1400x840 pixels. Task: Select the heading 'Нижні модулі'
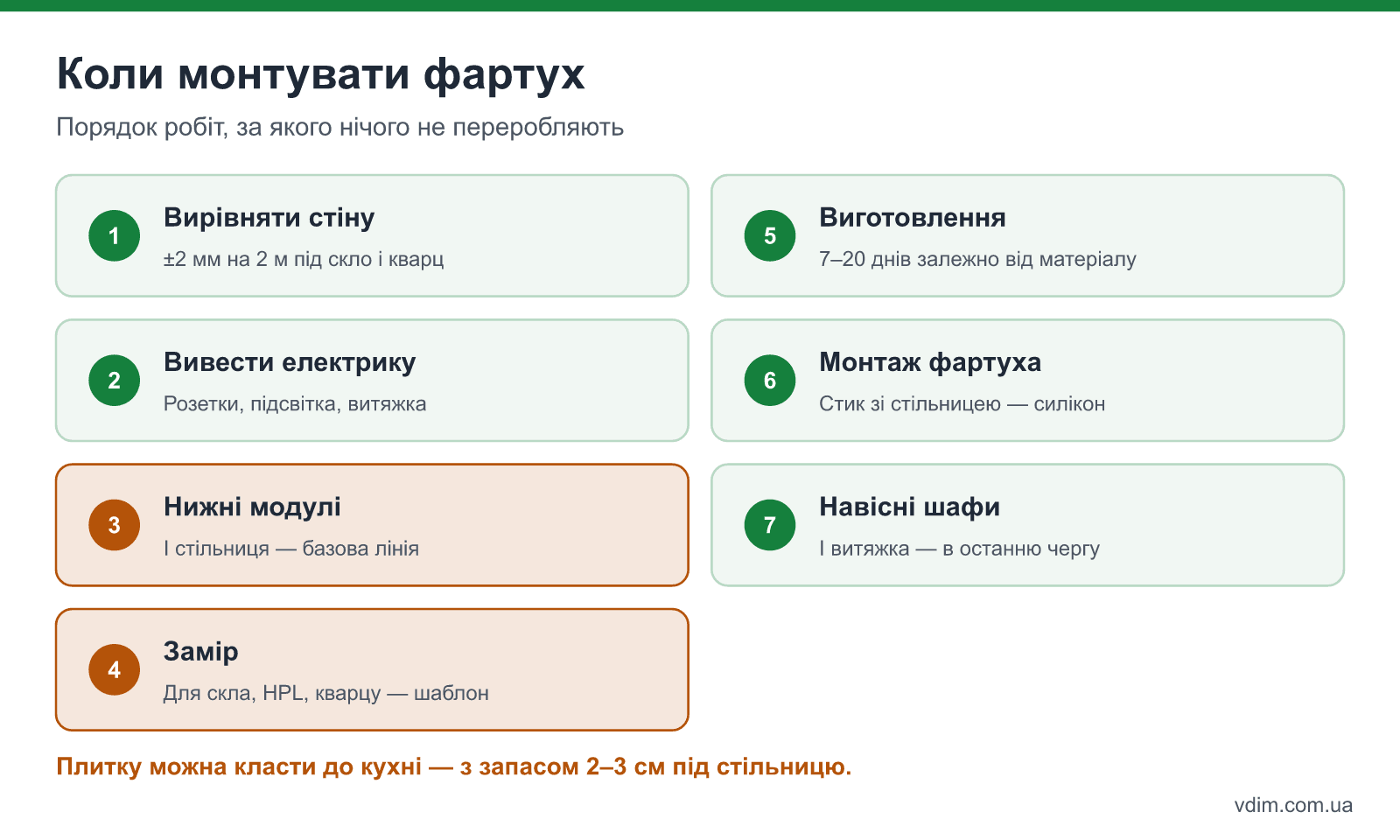(x=252, y=507)
